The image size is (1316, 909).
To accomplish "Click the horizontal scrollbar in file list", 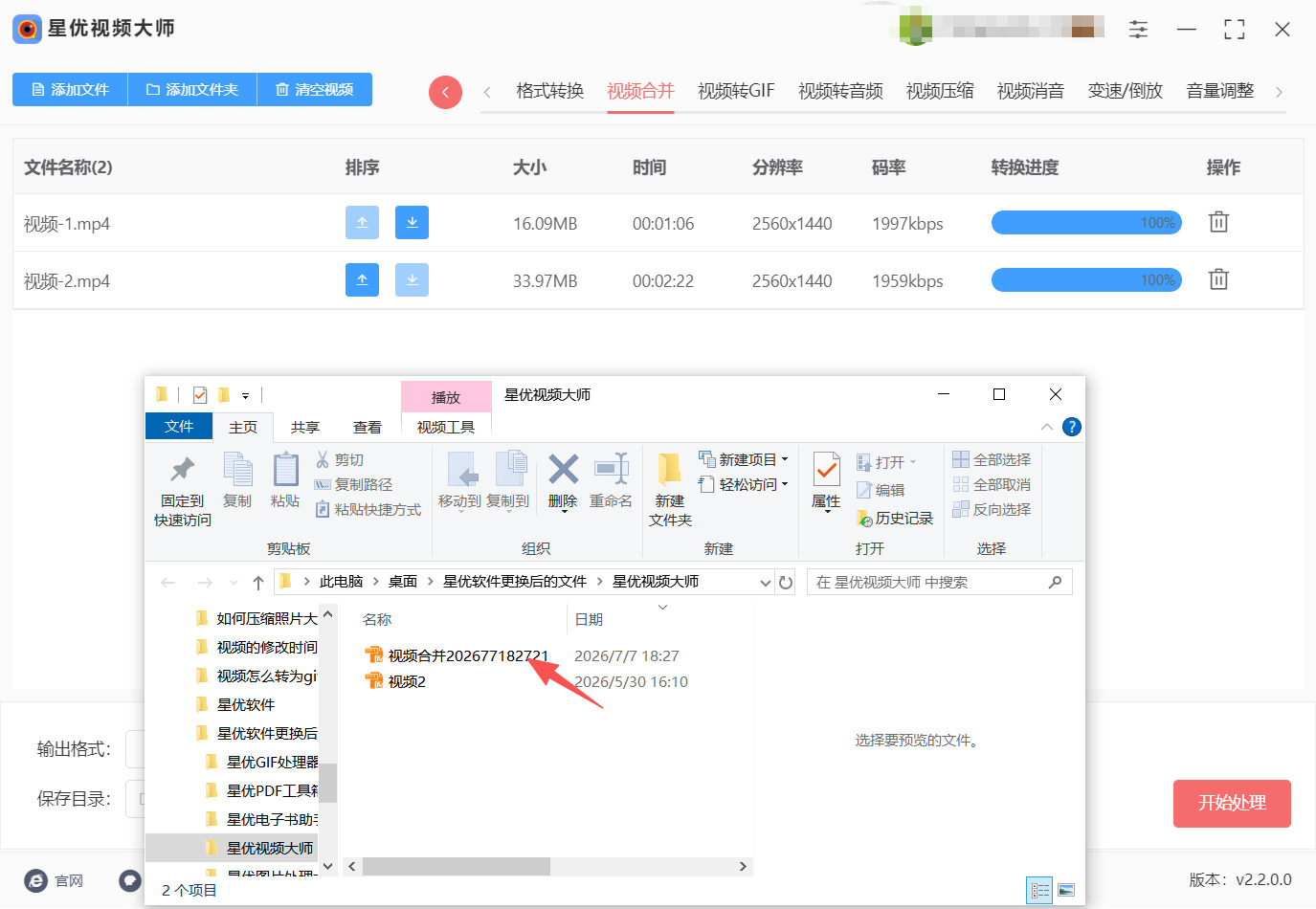I will pos(547,866).
